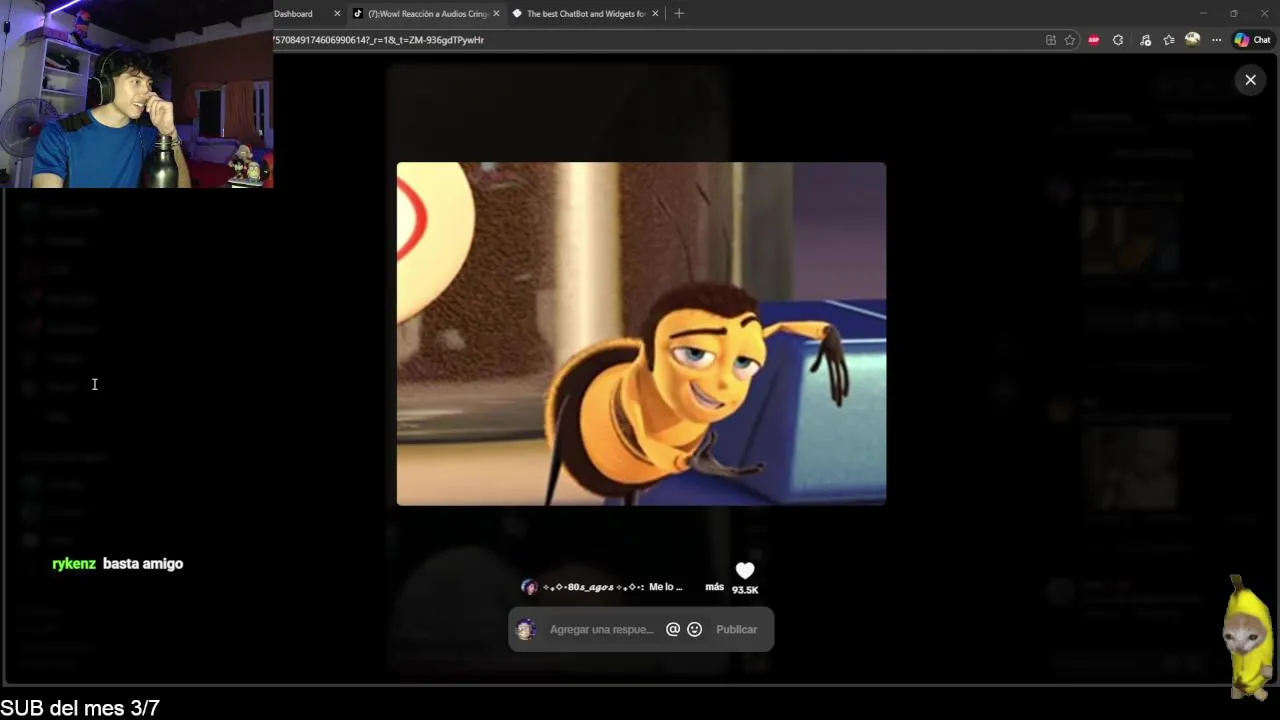Image resolution: width=1280 pixels, height=720 pixels.
Task: Click the browser address bar URL
Action: click(380, 40)
